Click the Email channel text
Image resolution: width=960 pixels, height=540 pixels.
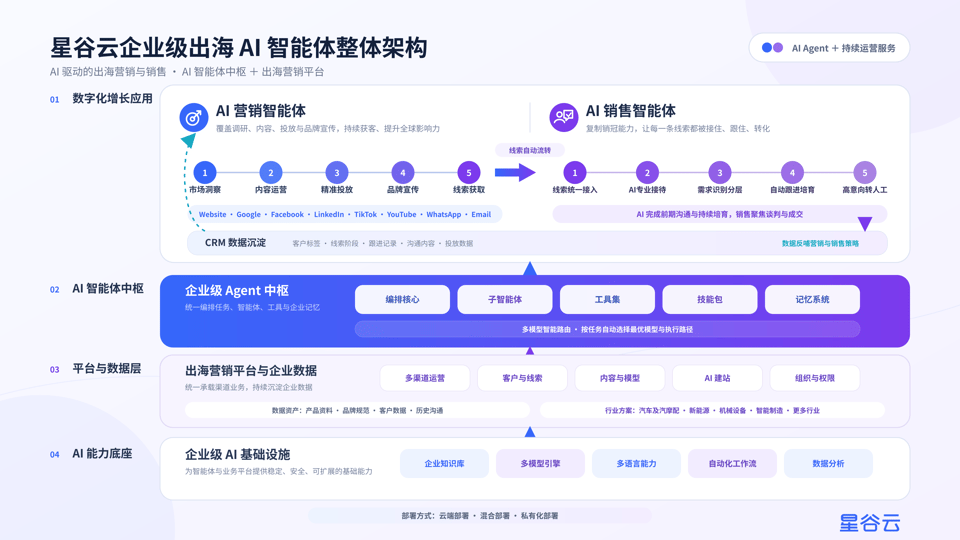coord(481,214)
